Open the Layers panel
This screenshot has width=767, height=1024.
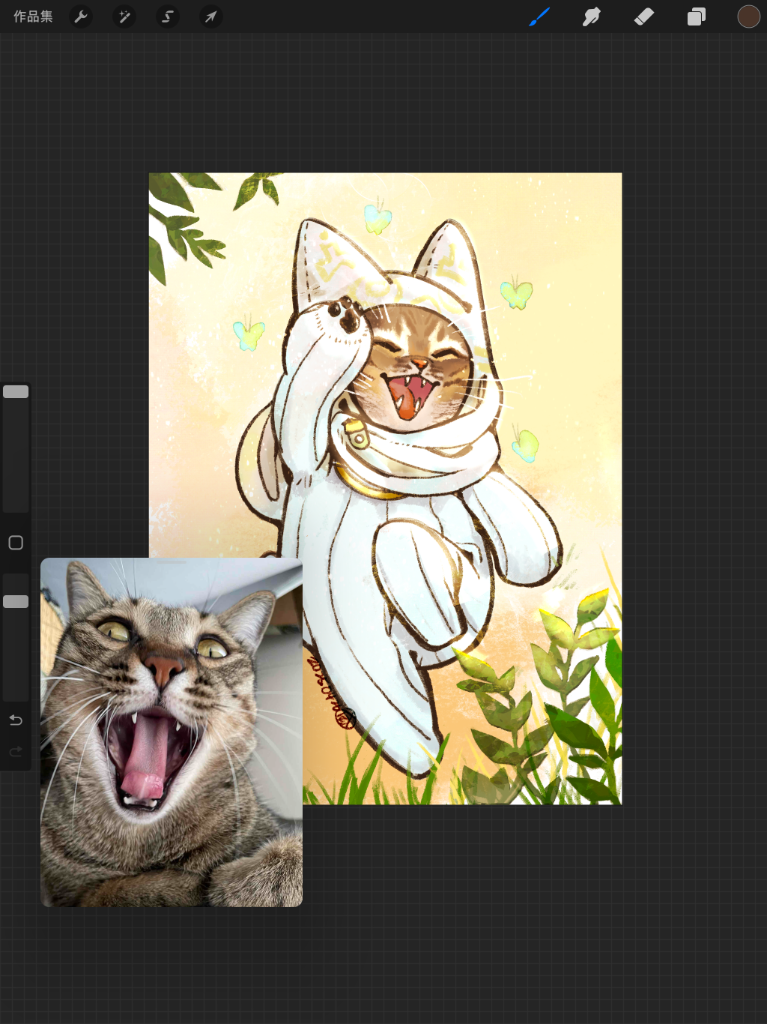[696, 17]
